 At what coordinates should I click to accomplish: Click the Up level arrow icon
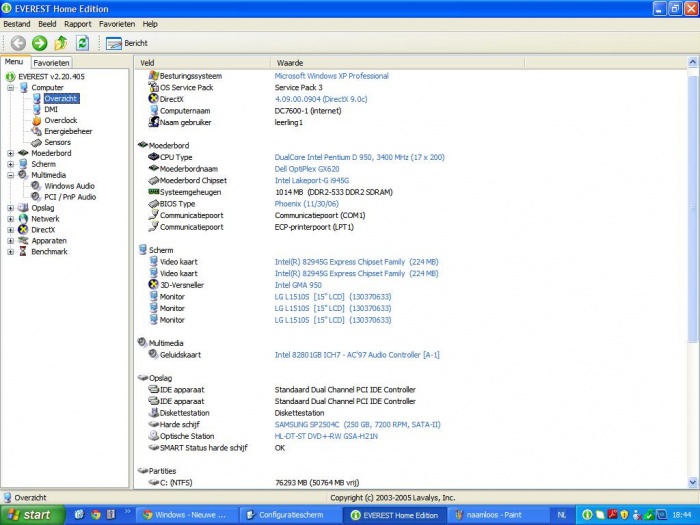[61, 43]
